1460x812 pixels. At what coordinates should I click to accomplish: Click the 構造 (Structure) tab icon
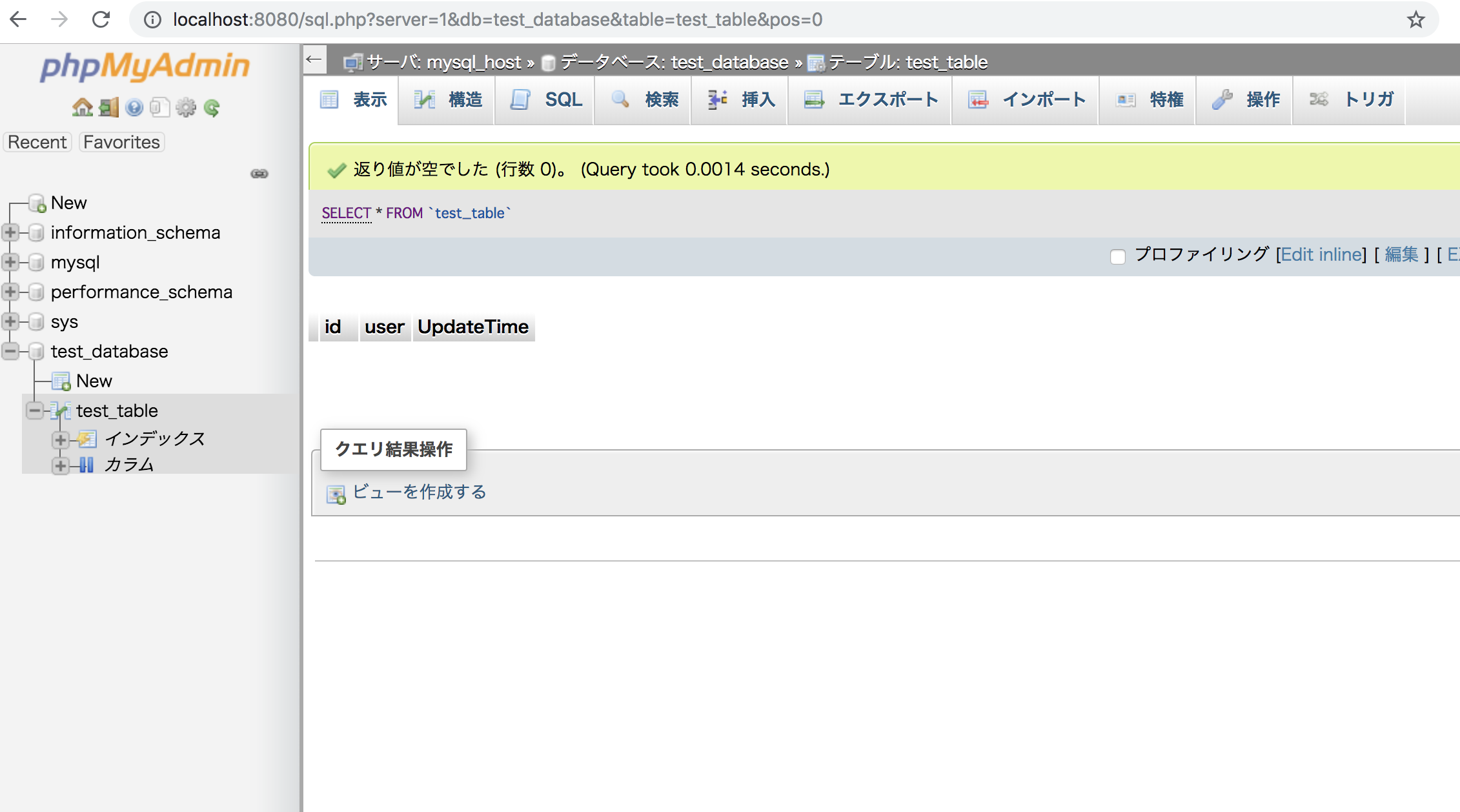coord(423,98)
